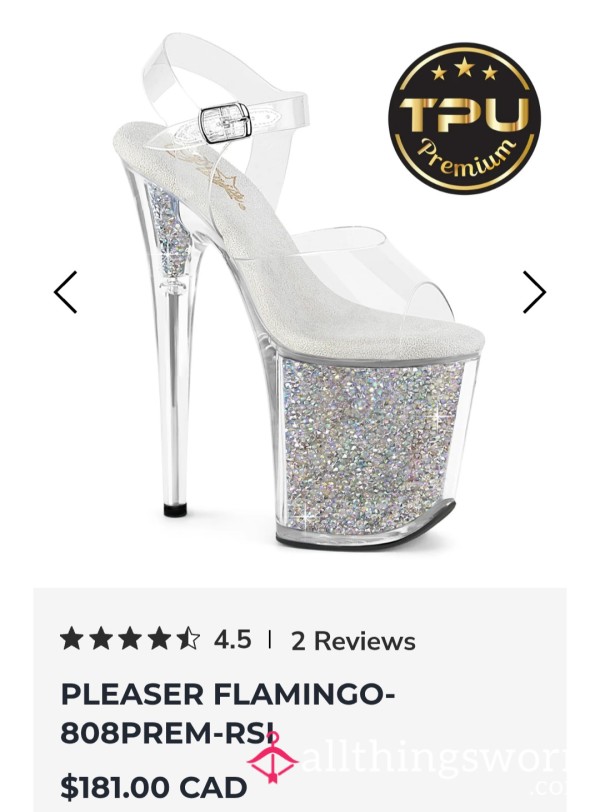Viewport: 600px width, 812px height.
Task: Open the 2 Reviews link
Action: click(353, 641)
